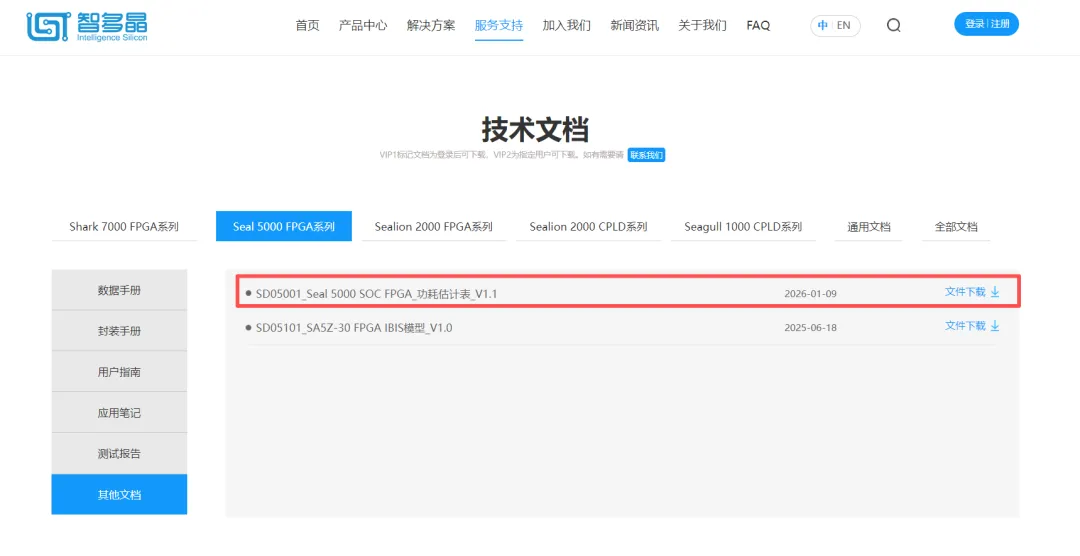Viewport: 1080px width, 556px height.
Task: Click 文件下载 link for 功耗估计表_V1.1
Action: 965,292
